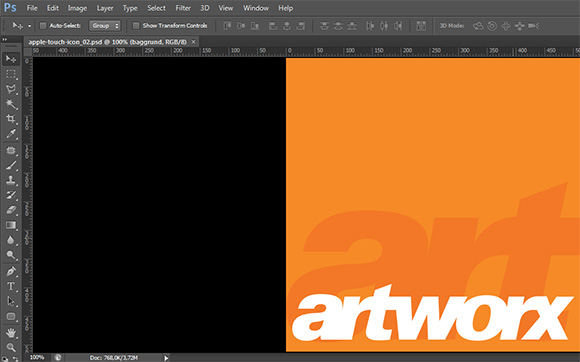
Task: Select the Eraser tool
Action: pos(11,210)
